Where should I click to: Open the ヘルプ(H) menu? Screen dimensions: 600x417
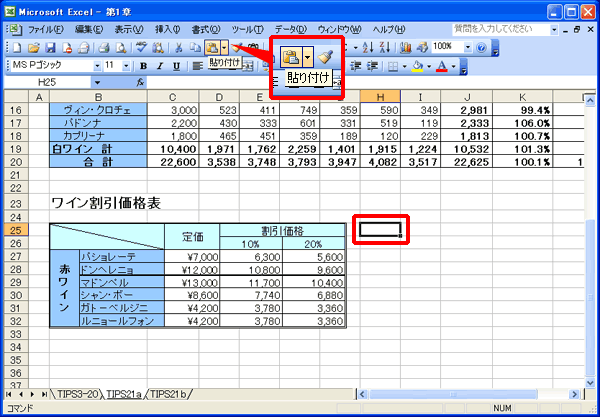click(x=389, y=29)
